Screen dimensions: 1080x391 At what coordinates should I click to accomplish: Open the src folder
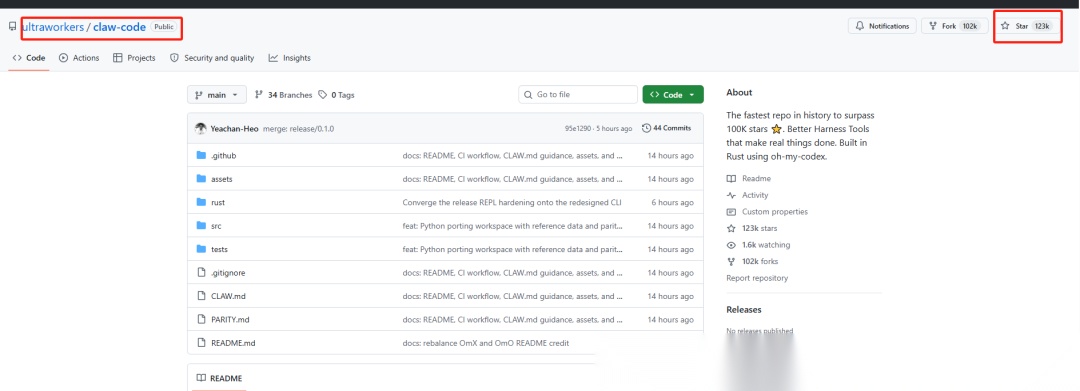[x=216, y=226]
